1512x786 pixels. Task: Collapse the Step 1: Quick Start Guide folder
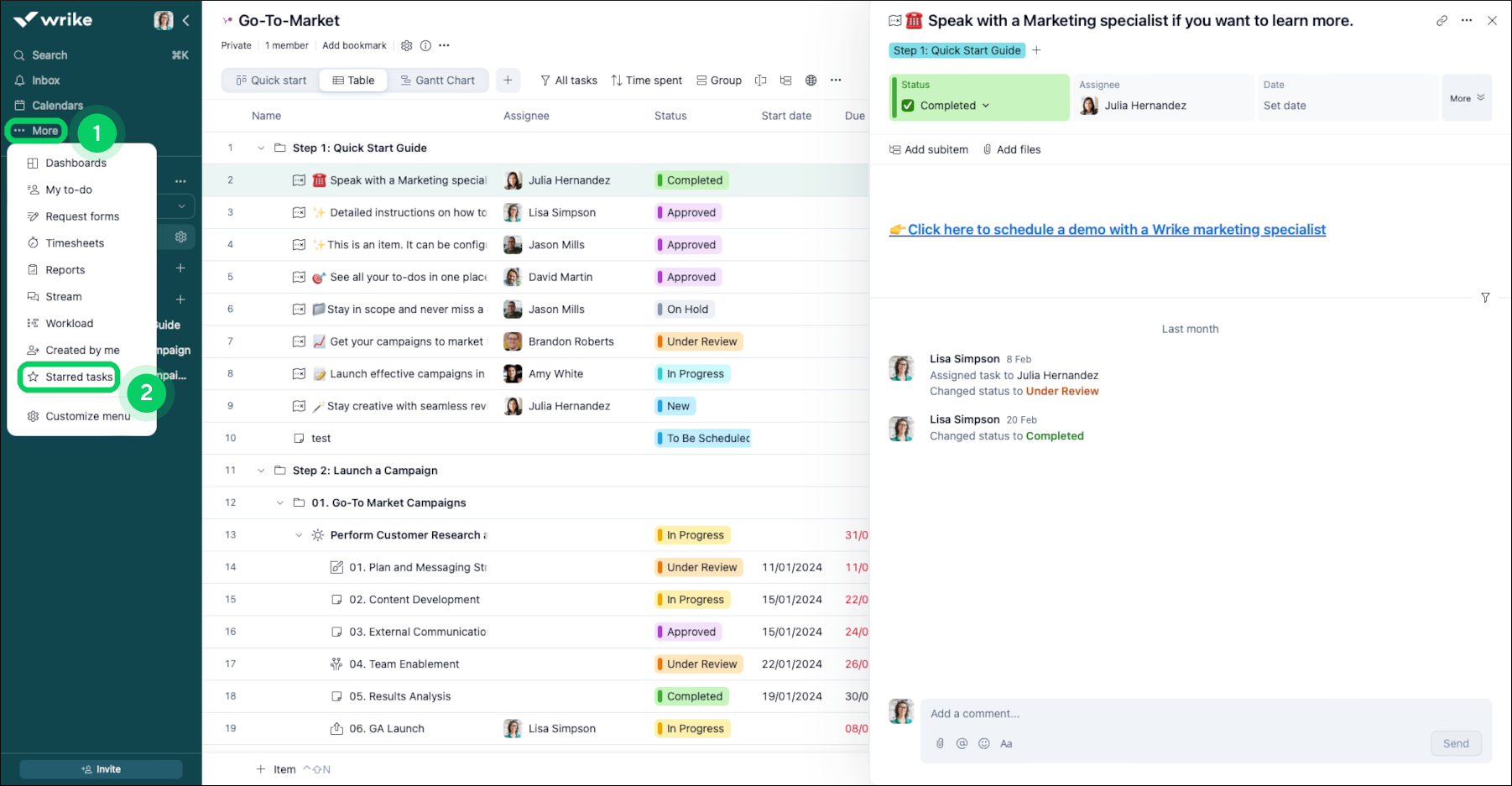tap(261, 148)
